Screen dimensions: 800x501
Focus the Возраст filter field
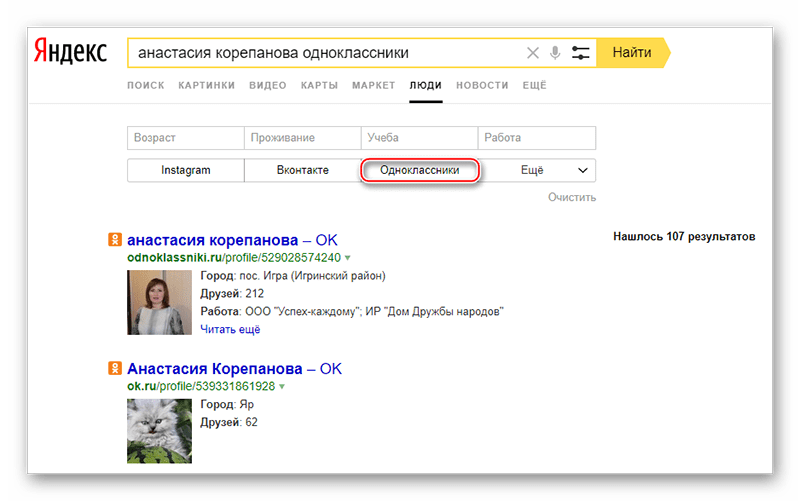[186, 138]
